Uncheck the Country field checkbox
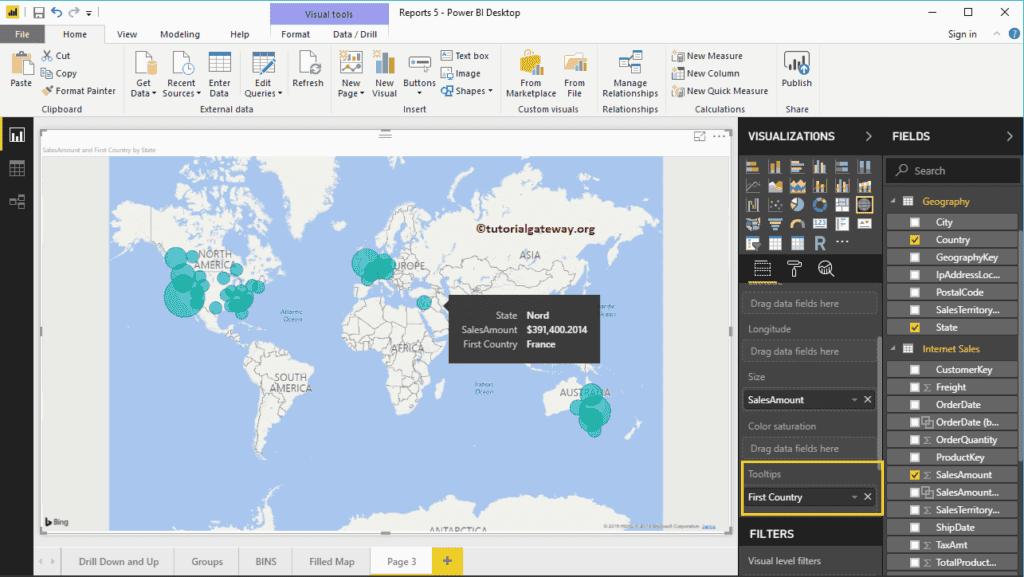Screen dimensions: 1024x577 pos(913,239)
